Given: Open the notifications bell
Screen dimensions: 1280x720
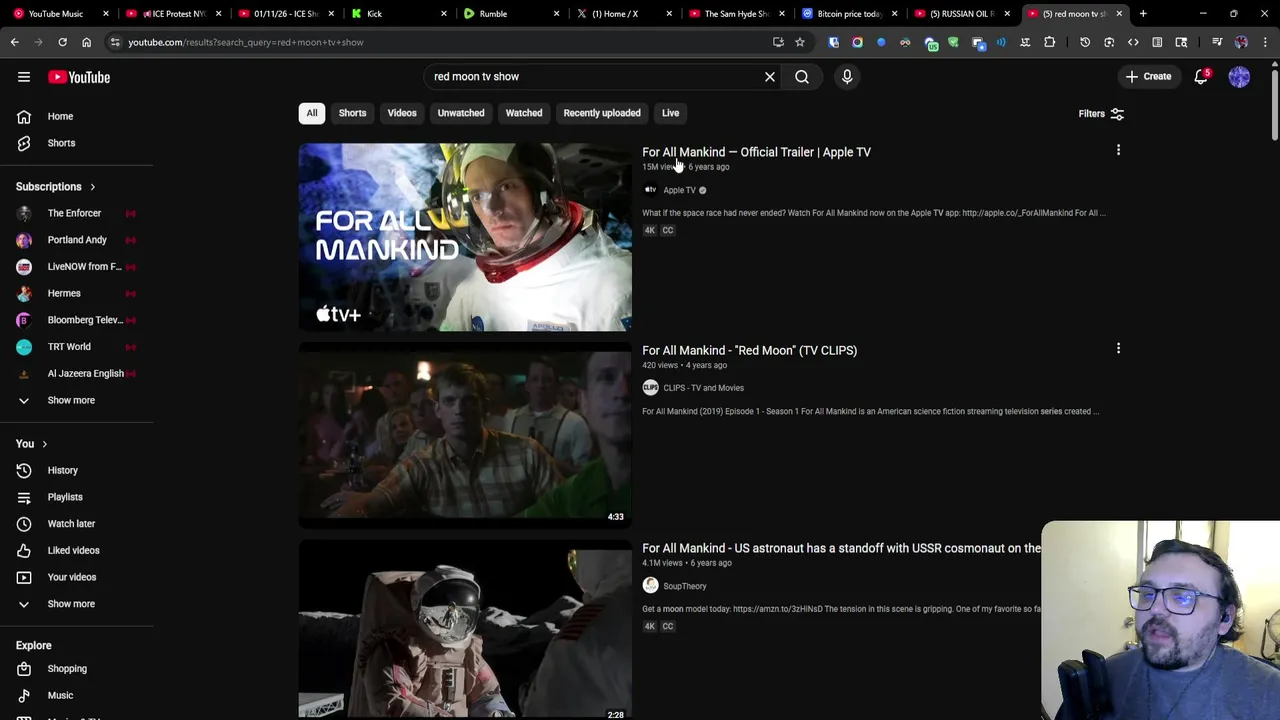Looking at the screenshot, I should pyautogui.click(x=1201, y=77).
